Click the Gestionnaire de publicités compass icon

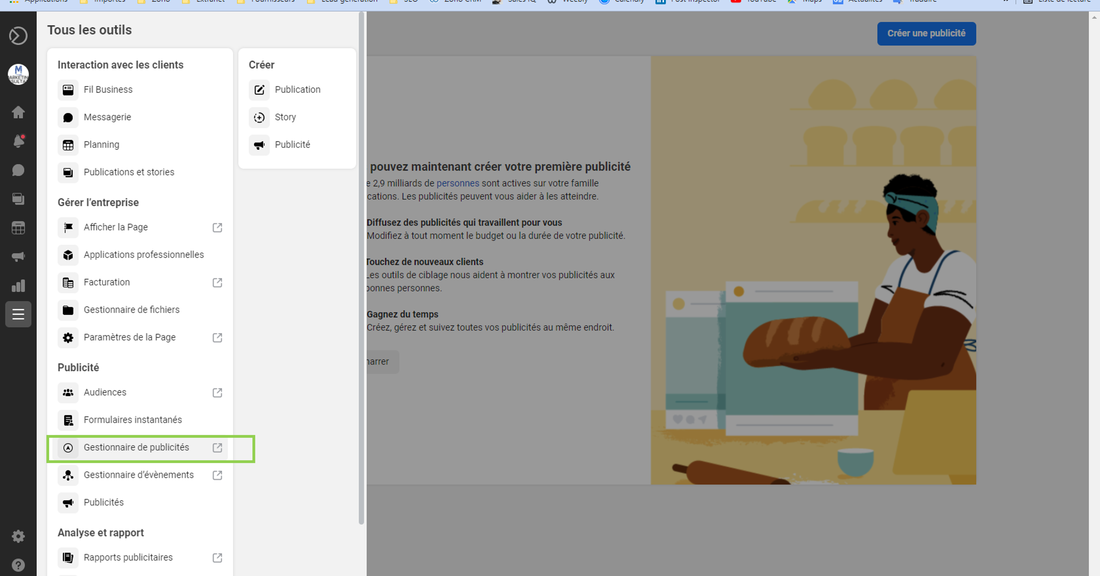pos(68,448)
